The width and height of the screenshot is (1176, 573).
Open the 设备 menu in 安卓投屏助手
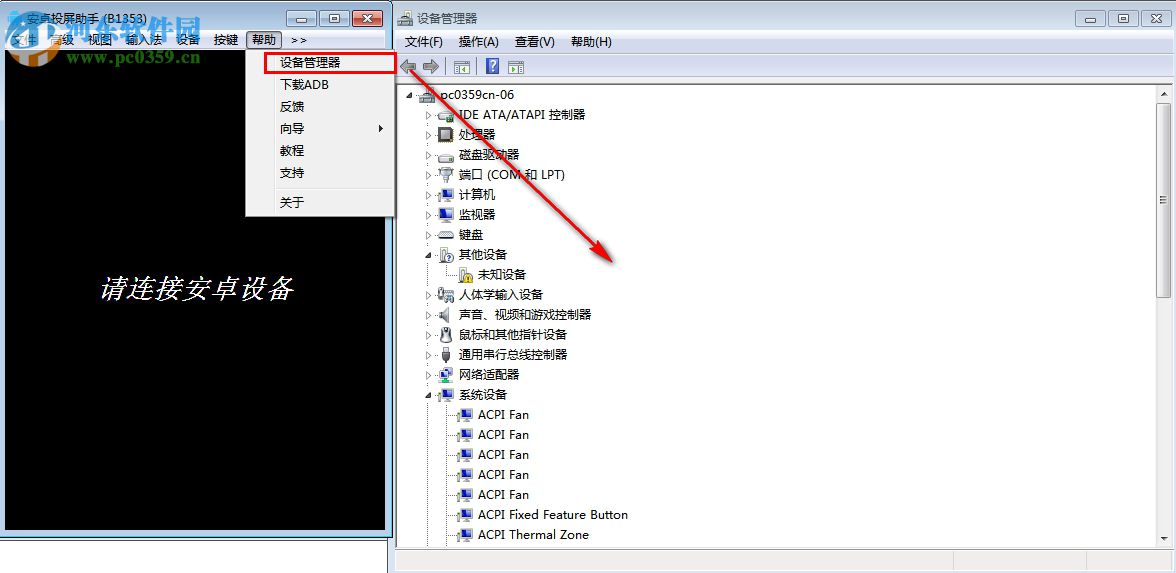188,40
